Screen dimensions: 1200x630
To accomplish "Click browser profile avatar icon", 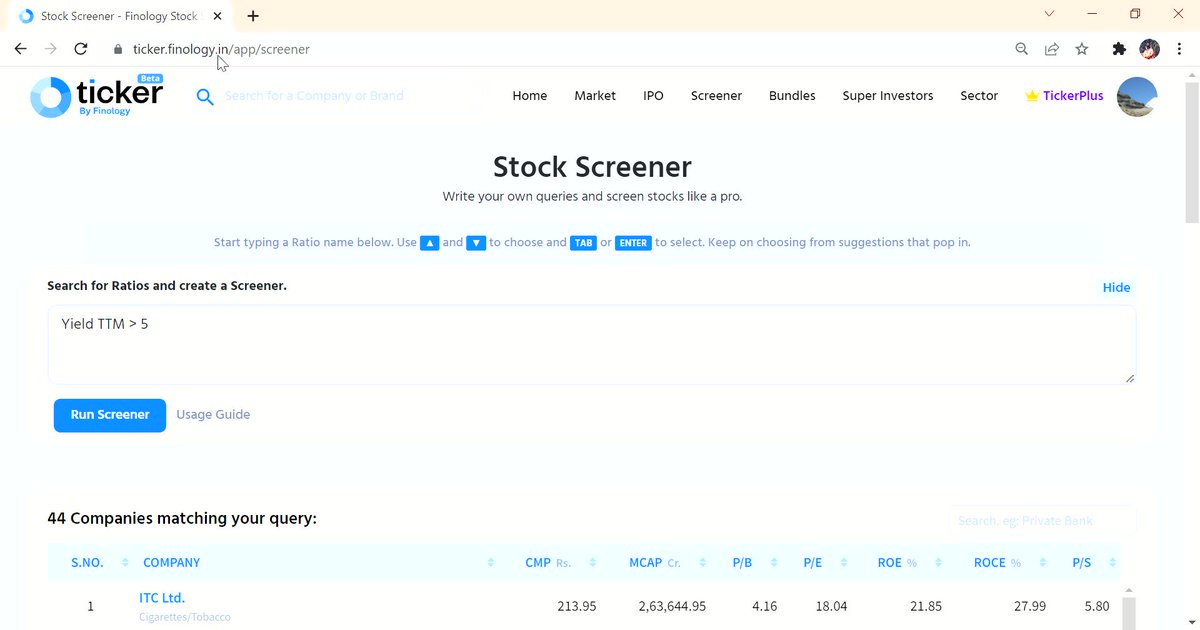I will (1150, 49).
